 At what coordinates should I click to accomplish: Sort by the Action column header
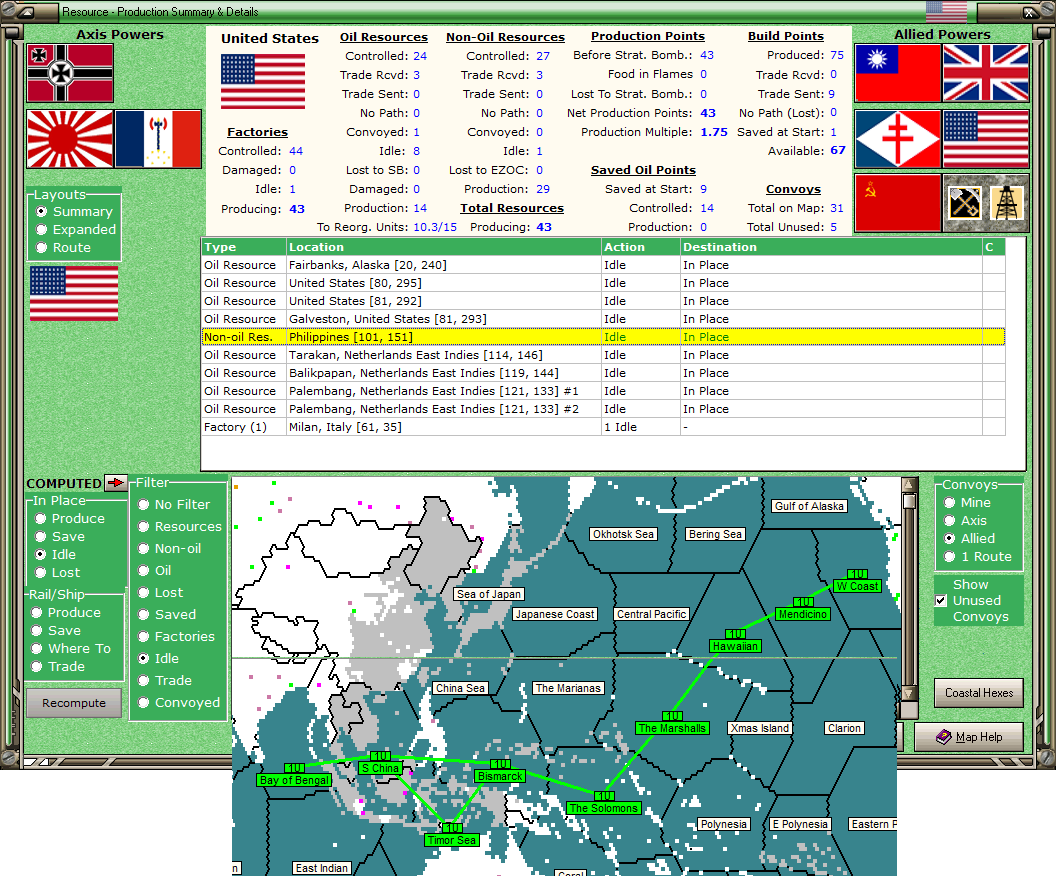[640, 247]
